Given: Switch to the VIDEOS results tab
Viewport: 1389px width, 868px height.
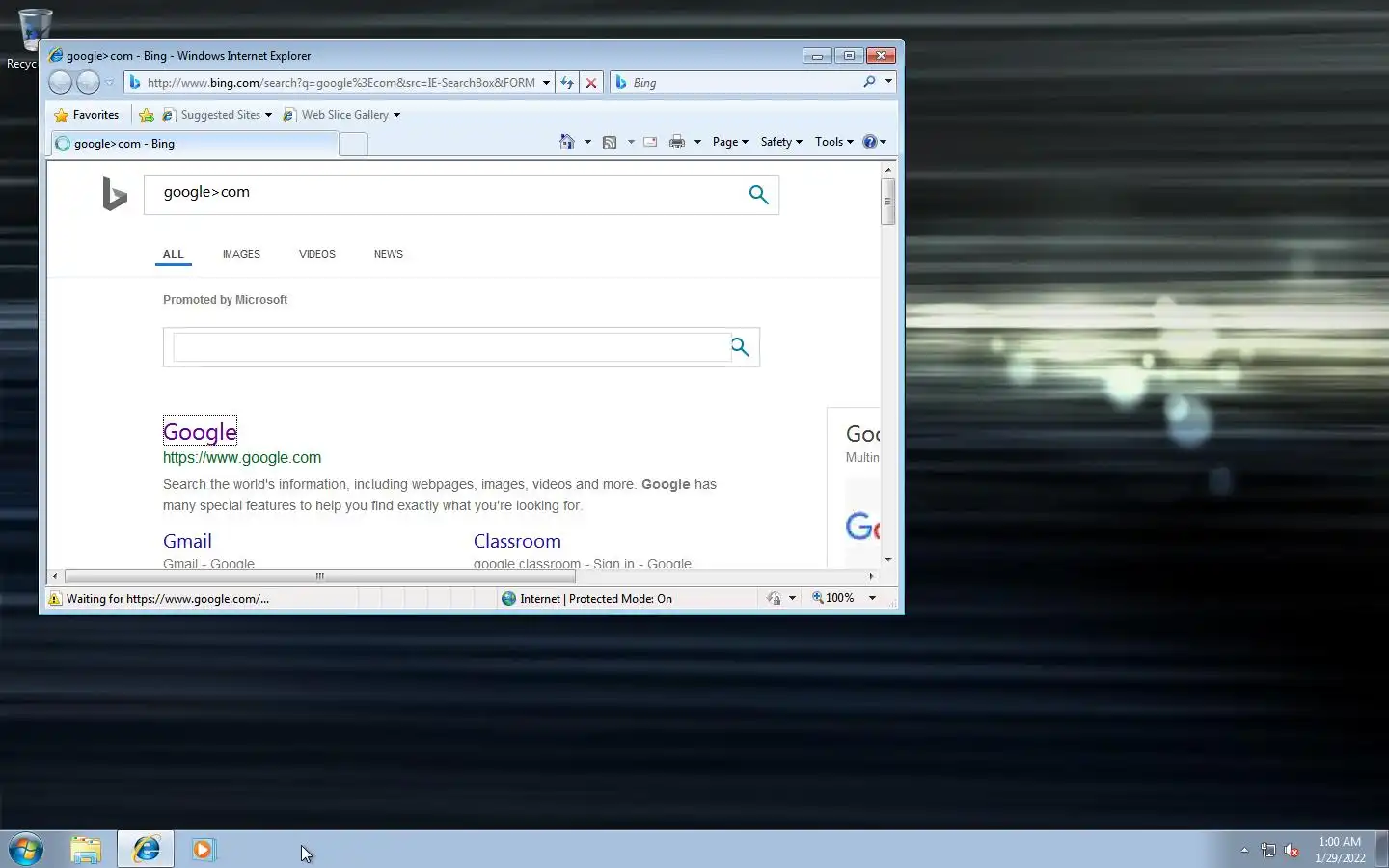Looking at the screenshot, I should tap(317, 255).
